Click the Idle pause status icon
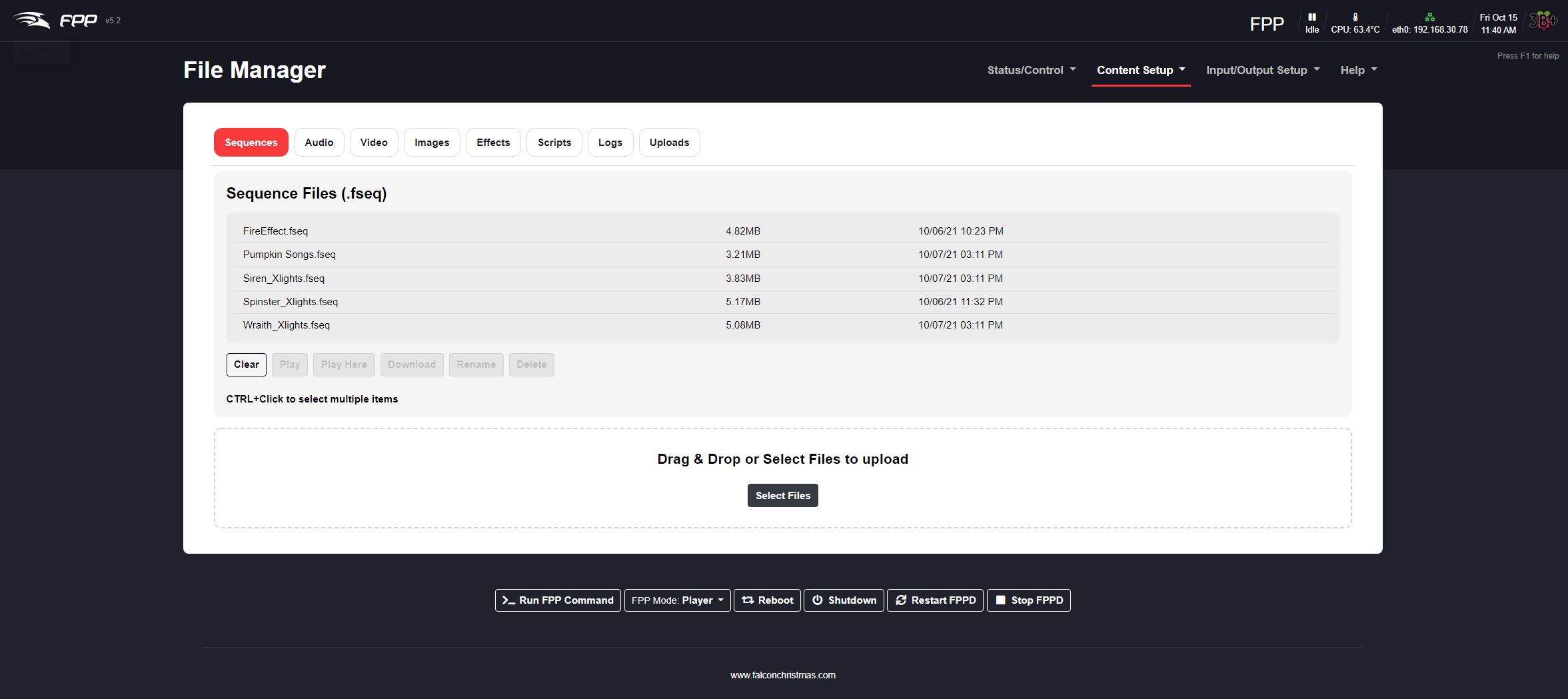Image resolution: width=1568 pixels, height=699 pixels. tap(1311, 17)
